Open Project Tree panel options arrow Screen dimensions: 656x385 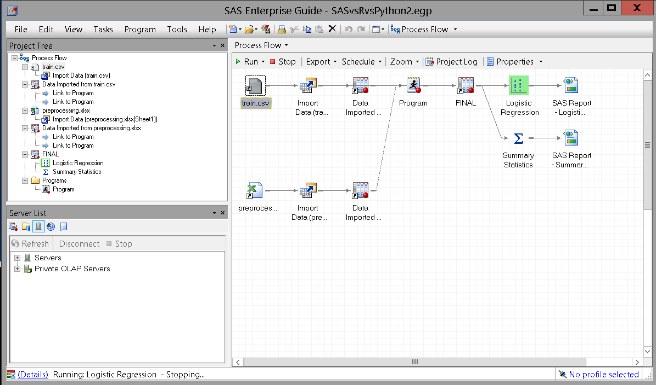[x=214, y=46]
